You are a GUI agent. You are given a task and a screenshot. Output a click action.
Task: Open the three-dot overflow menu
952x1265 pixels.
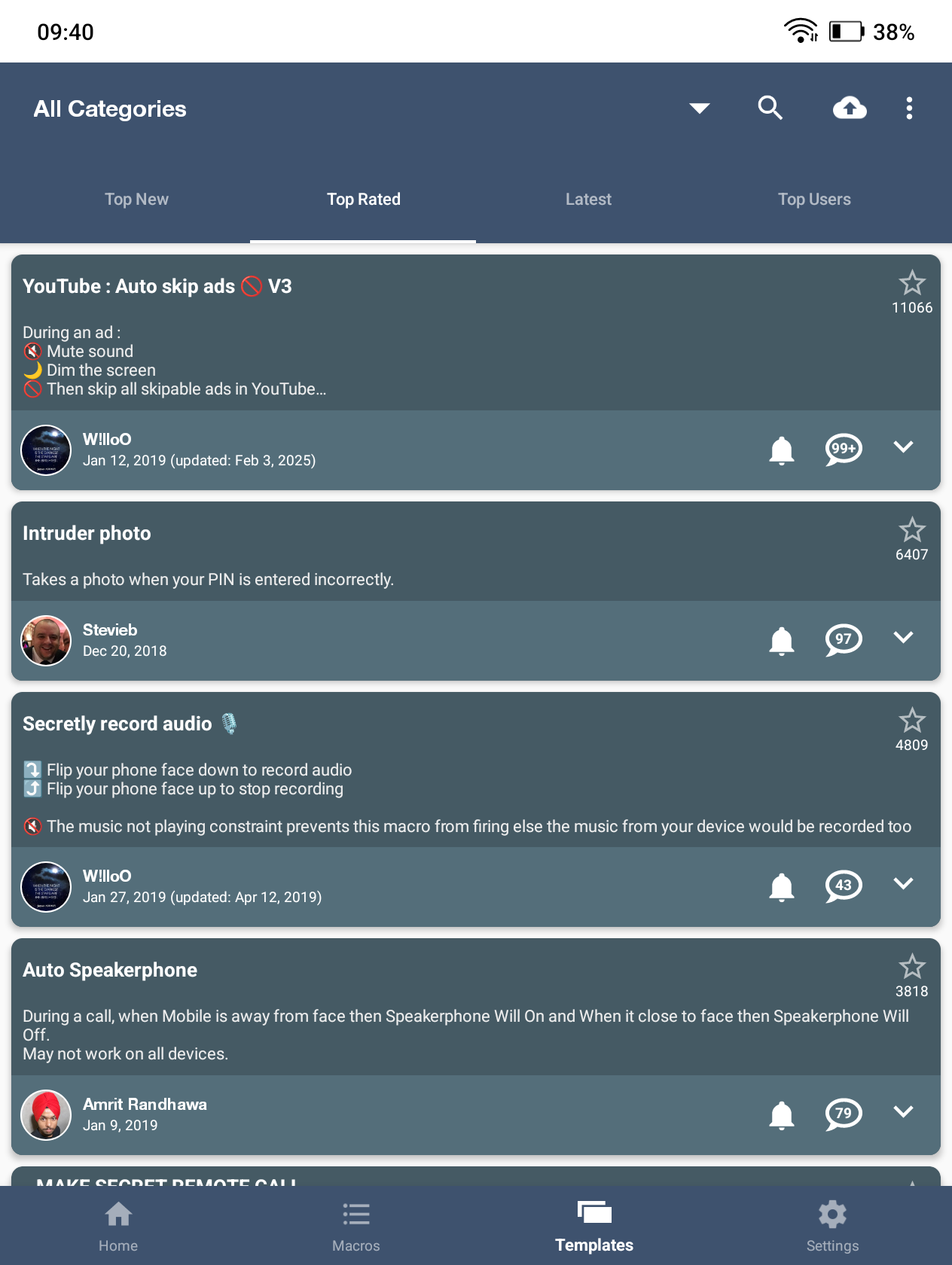pos(909,108)
